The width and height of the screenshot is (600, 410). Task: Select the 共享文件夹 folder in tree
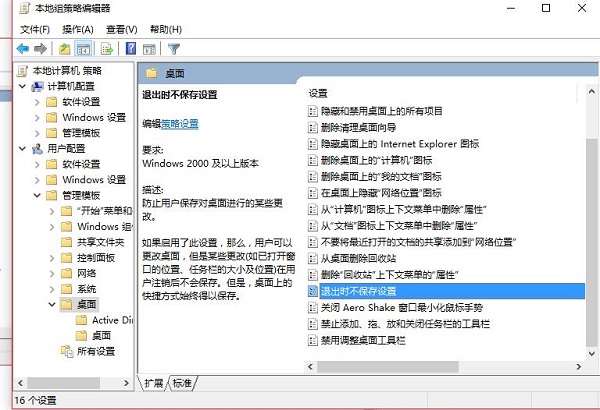click(x=100, y=242)
